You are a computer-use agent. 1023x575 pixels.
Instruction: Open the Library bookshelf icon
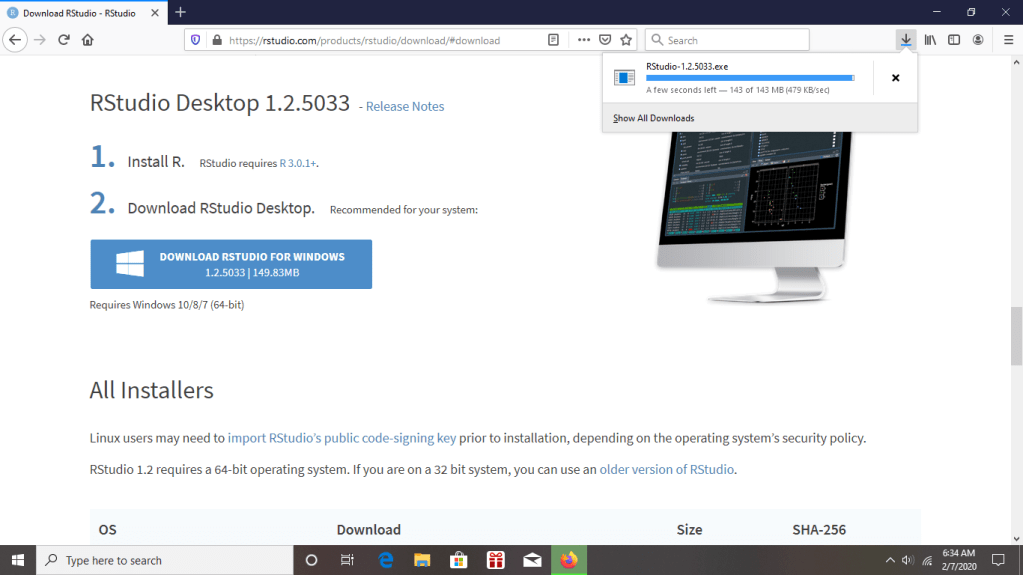(930, 40)
